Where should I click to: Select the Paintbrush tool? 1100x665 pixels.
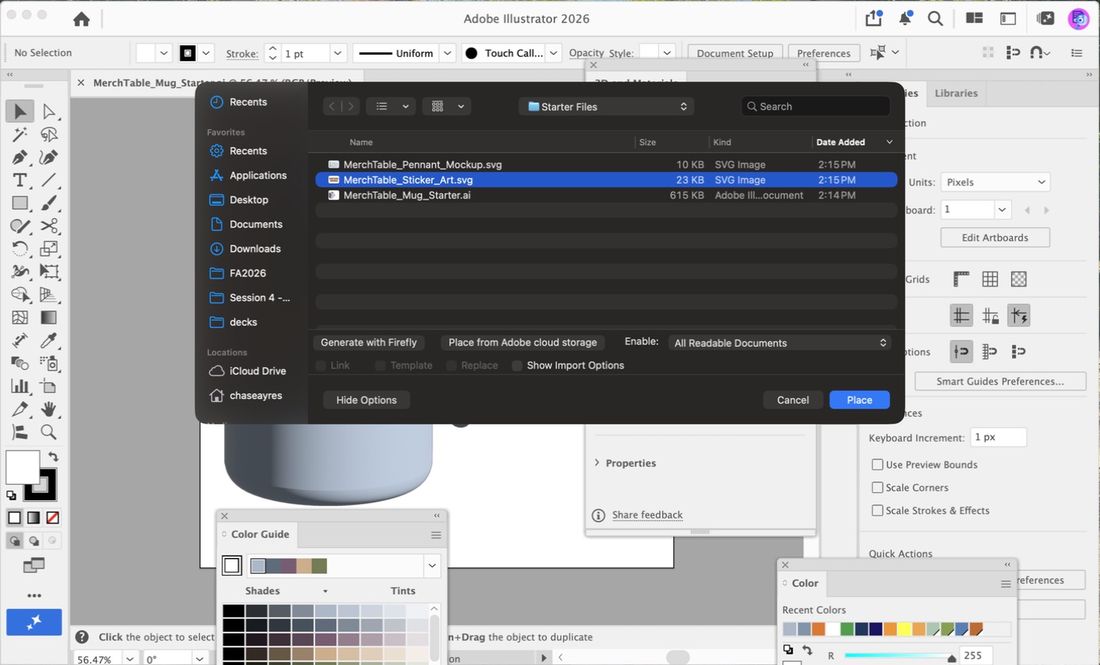(x=48, y=203)
